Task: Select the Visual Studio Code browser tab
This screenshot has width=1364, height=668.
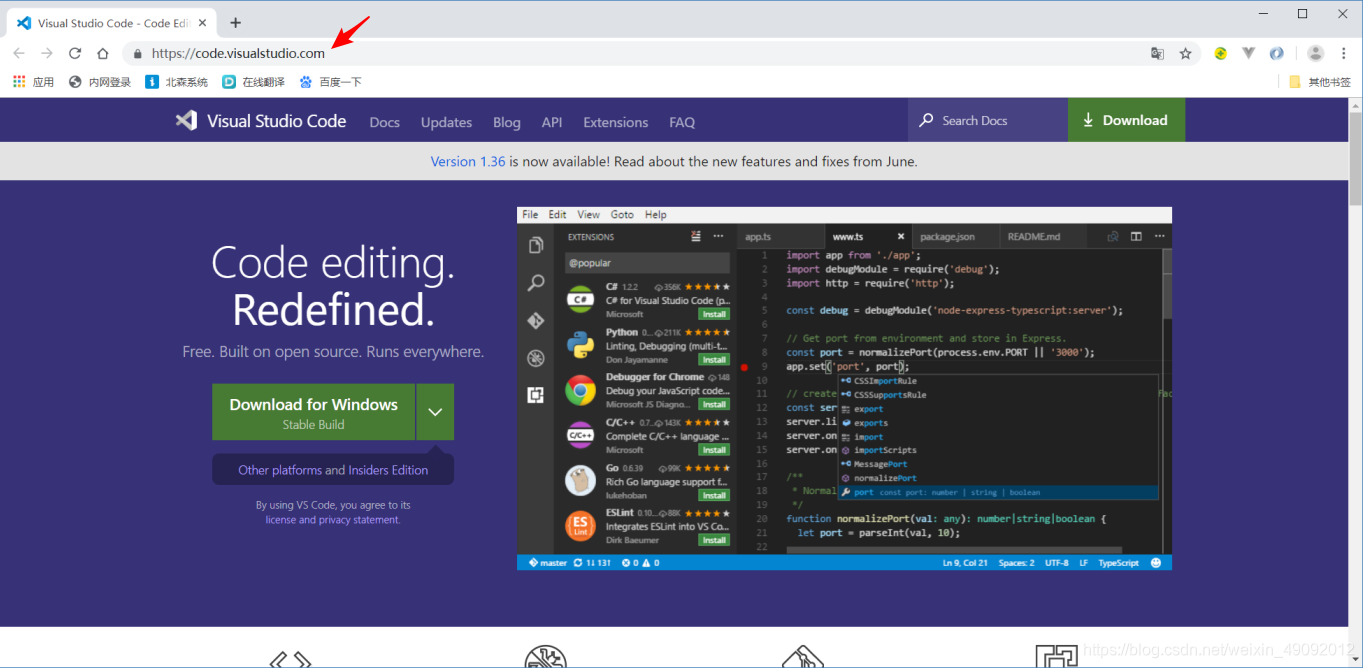Action: pyautogui.click(x=109, y=22)
